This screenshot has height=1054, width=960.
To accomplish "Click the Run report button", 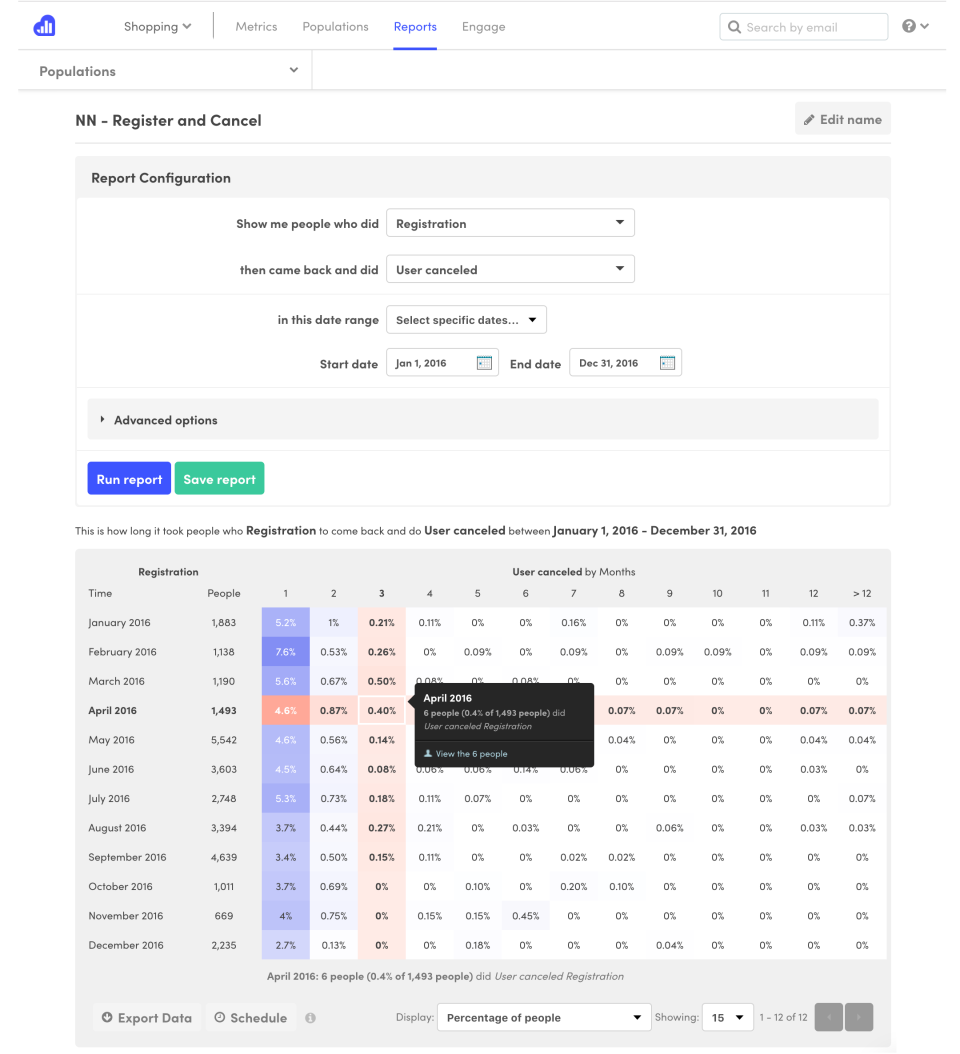I will (x=128, y=478).
